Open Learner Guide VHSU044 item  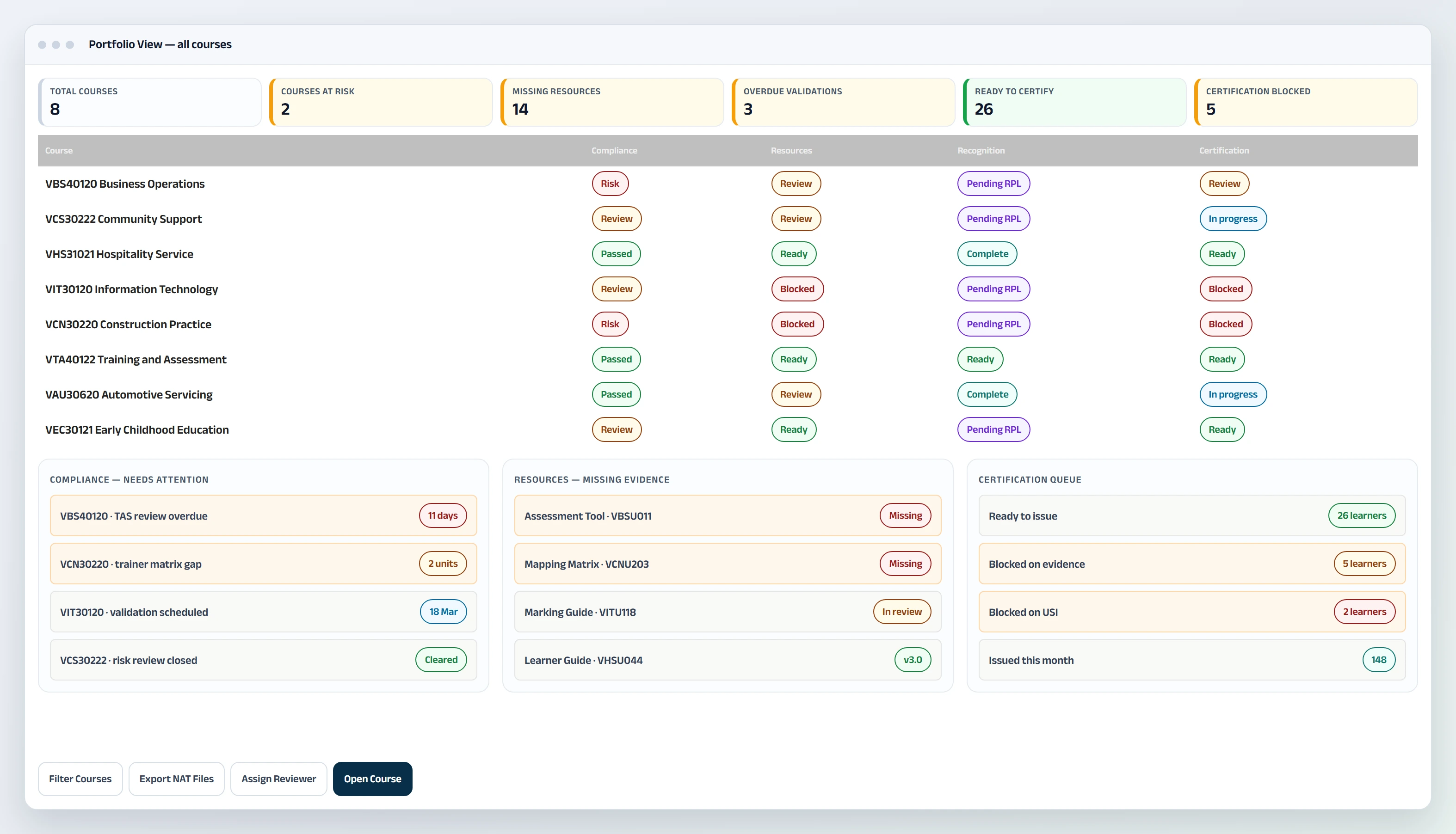click(728, 660)
